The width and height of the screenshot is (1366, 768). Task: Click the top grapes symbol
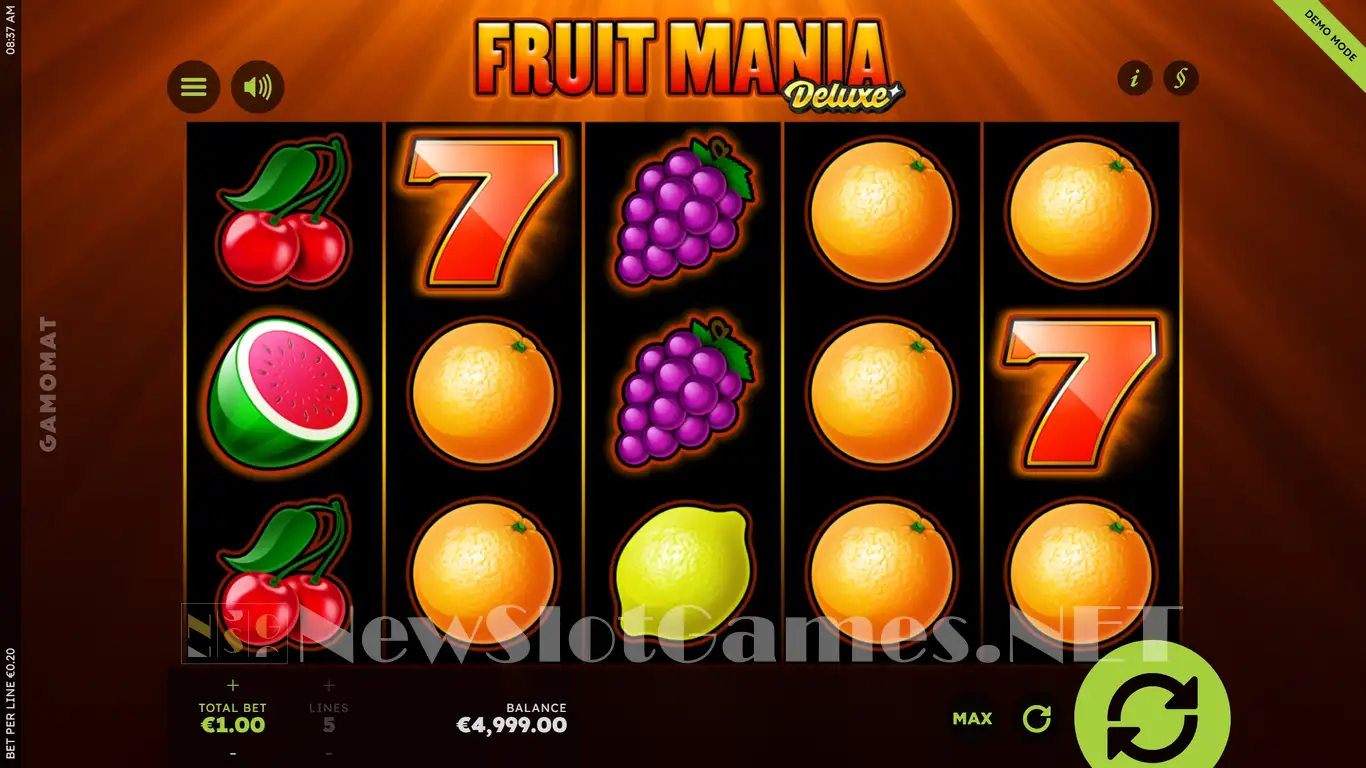(683, 211)
